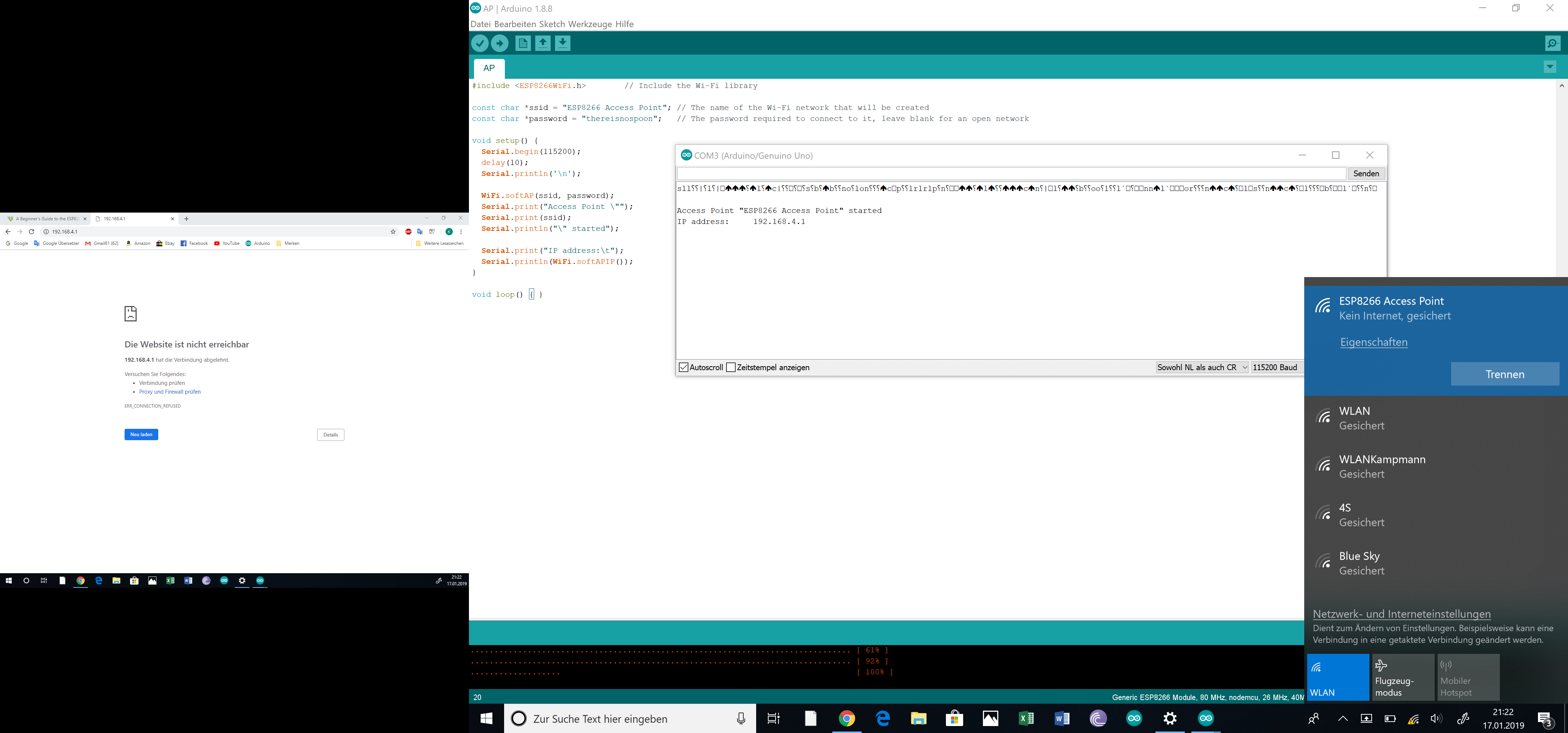The width and height of the screenshot is (1568, 733).
Task: Click the Upload sketch arrow icon
Action: 500,43
